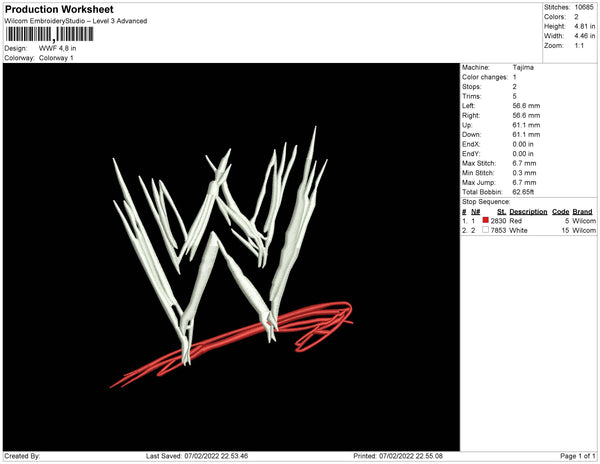Click the 'Code' column header
Screen dimensions: 600x464
click(561, 212)
